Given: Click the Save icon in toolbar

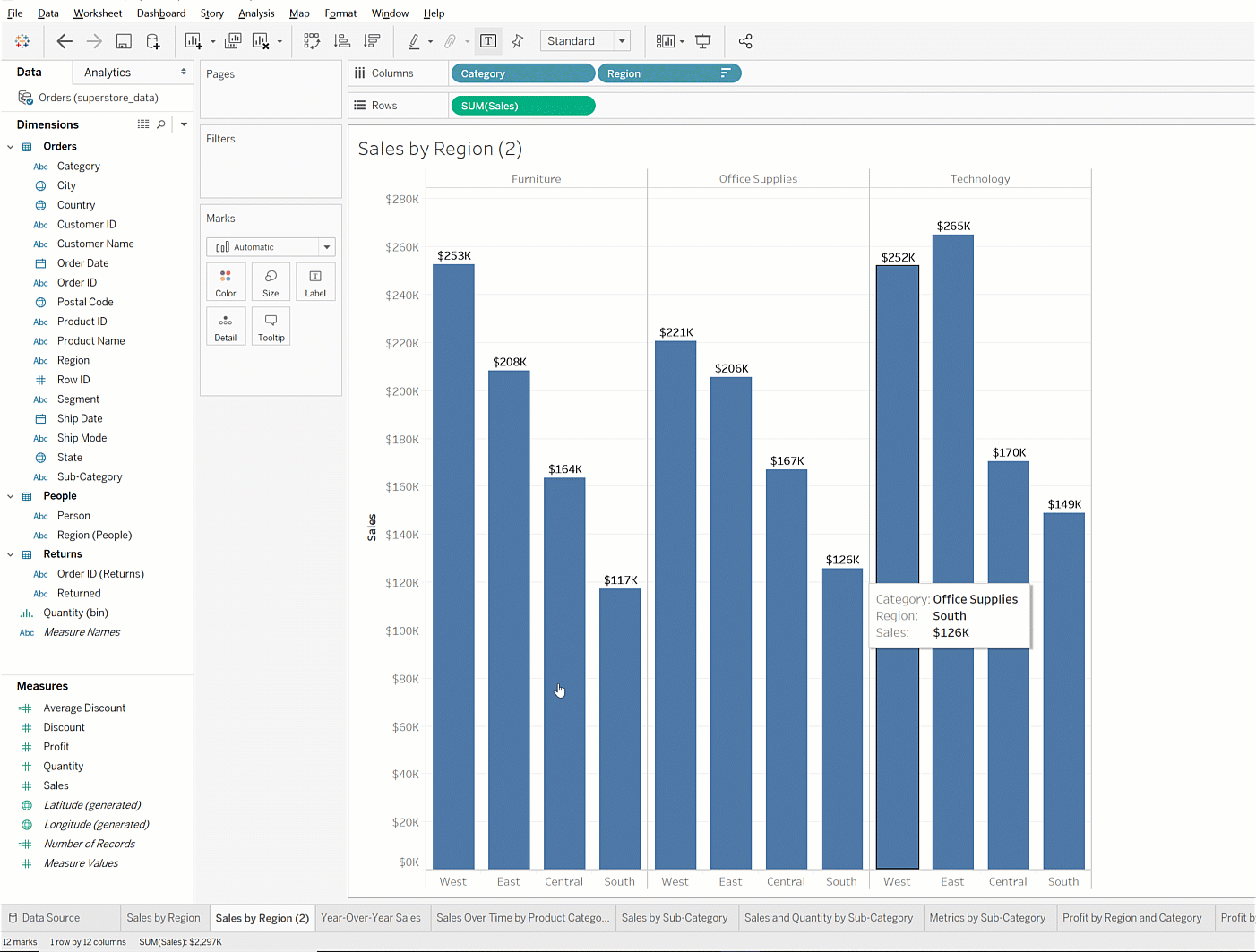Looking at the screenshot, I should tap(124, 41).
